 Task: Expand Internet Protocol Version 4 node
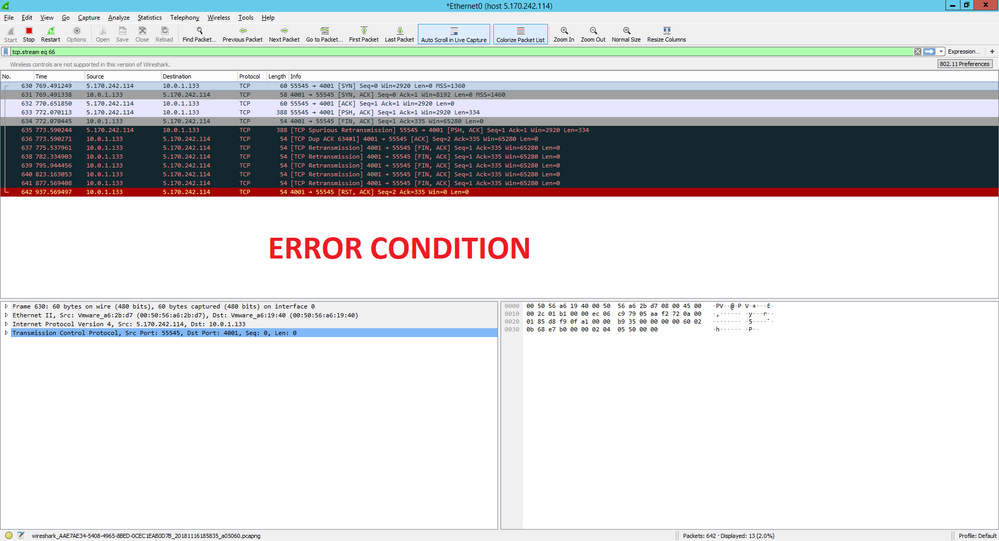(6, 324)
